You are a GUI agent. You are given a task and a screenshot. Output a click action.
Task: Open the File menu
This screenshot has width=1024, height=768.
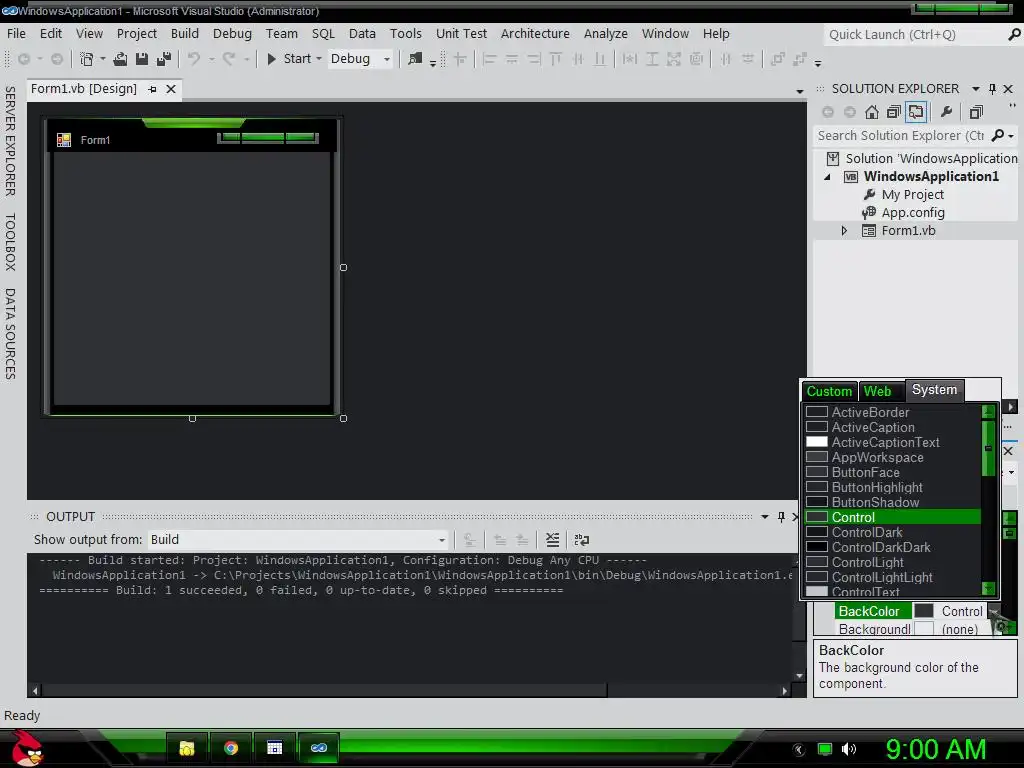[16, 33]
